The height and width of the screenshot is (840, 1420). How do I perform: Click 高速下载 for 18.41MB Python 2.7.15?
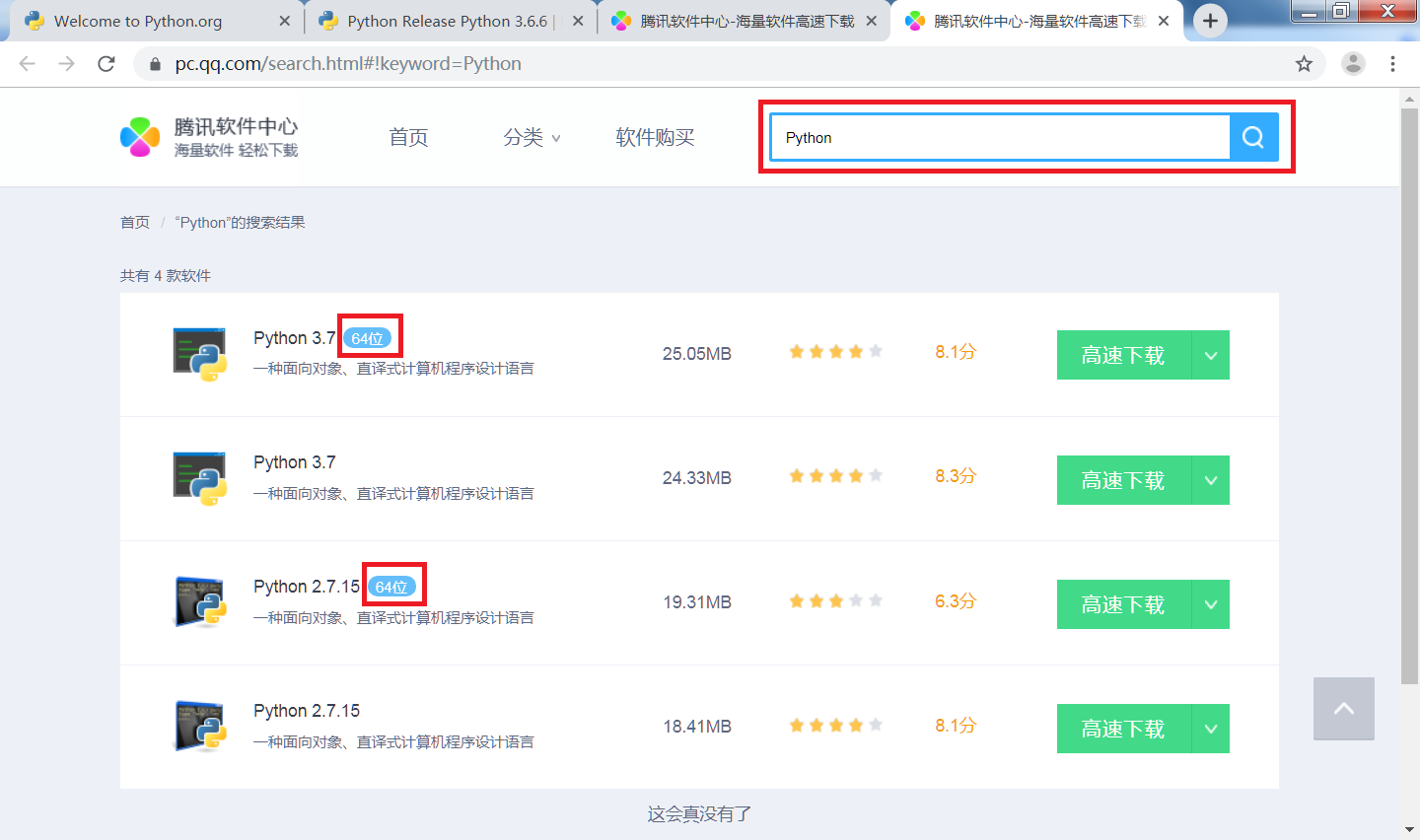click(x=1123, y=729)
